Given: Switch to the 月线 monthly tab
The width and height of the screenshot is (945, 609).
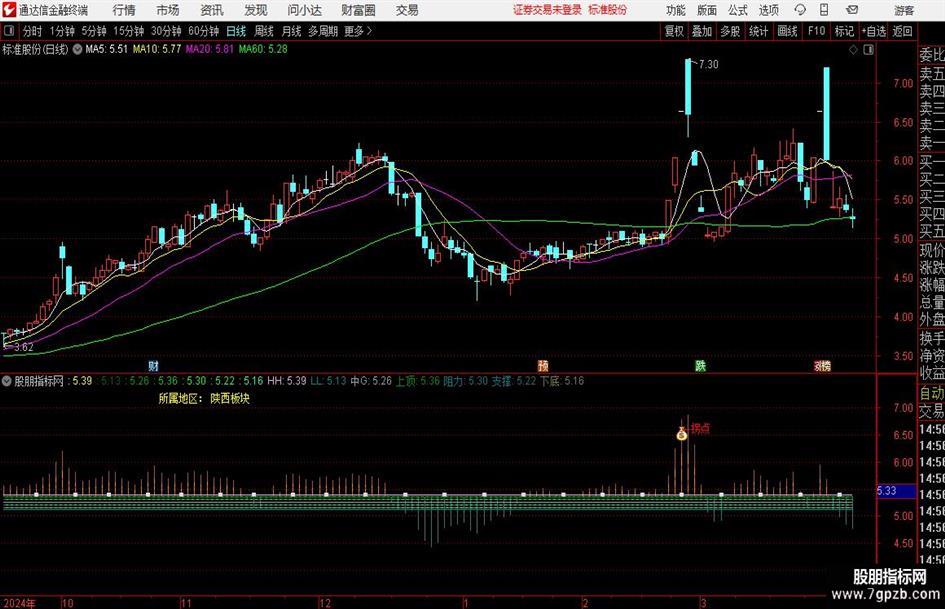Looking at the screenshot, I should tap(292, 31).
